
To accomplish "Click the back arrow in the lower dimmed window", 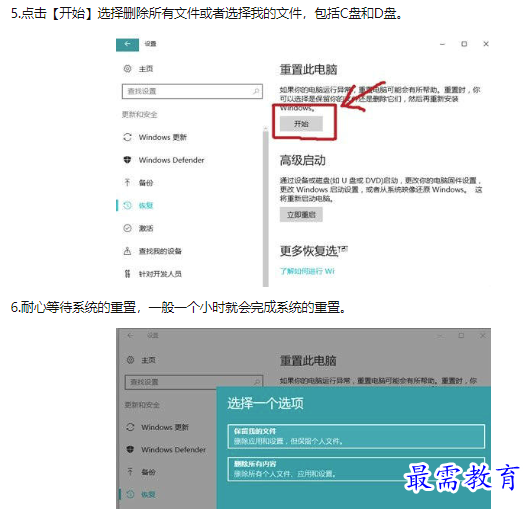I will tap(130, 335).
